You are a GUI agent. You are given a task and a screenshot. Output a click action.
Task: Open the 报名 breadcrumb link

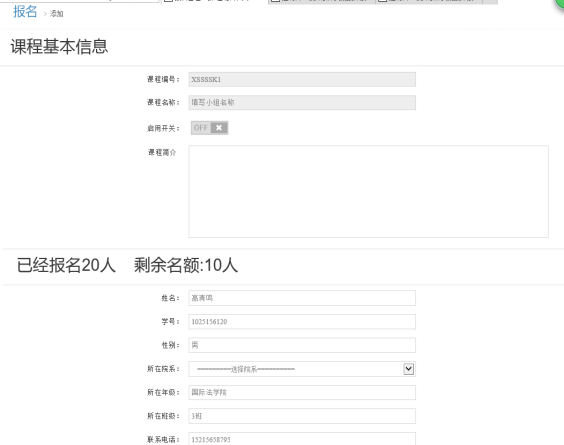point(25,12)
